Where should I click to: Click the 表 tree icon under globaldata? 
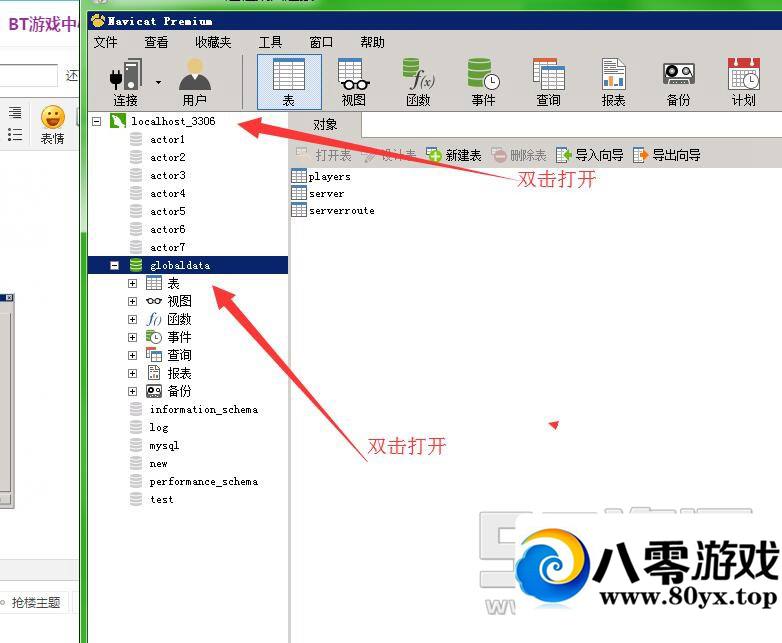pyautogui.click(x=154, y=283)
